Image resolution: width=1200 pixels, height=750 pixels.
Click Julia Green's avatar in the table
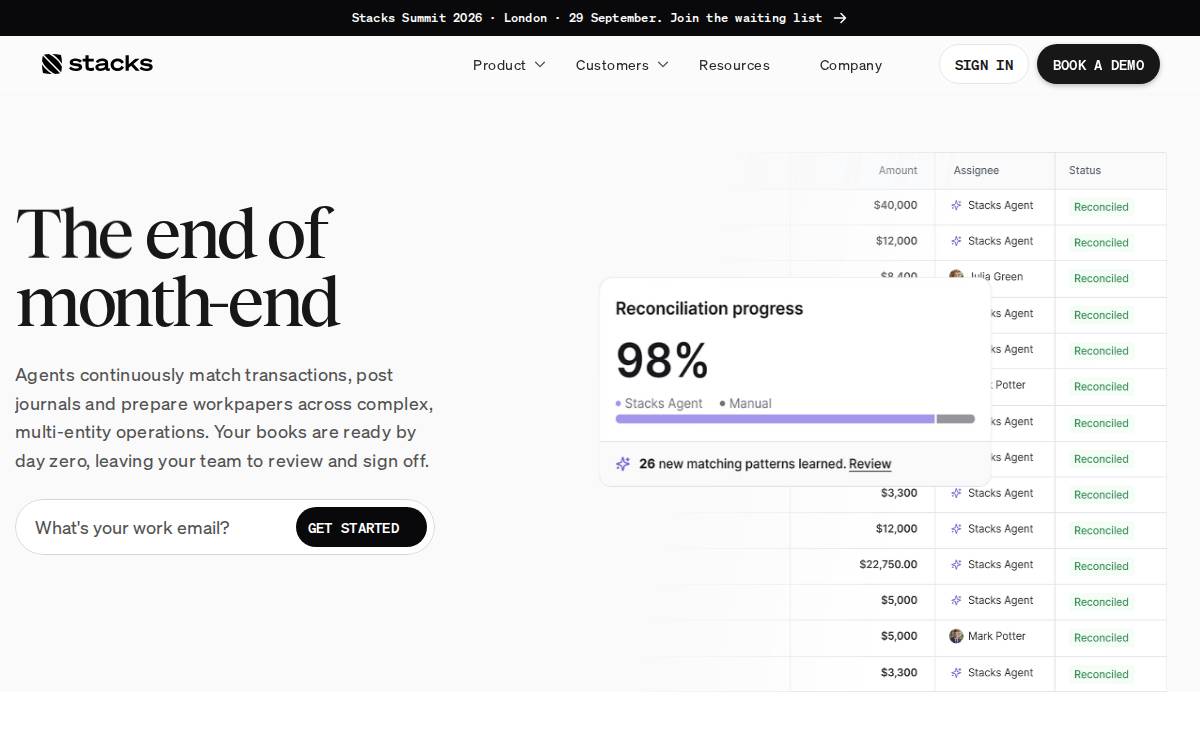click(x=956, y=275)
